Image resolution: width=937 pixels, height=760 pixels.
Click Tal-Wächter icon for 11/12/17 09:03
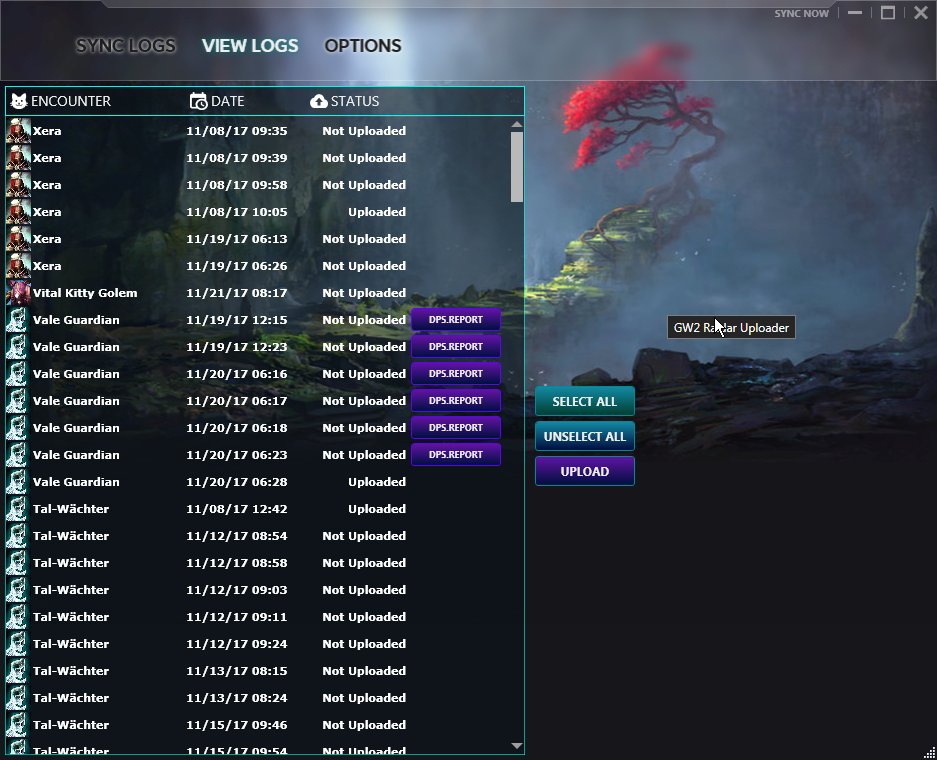[18, 589]
